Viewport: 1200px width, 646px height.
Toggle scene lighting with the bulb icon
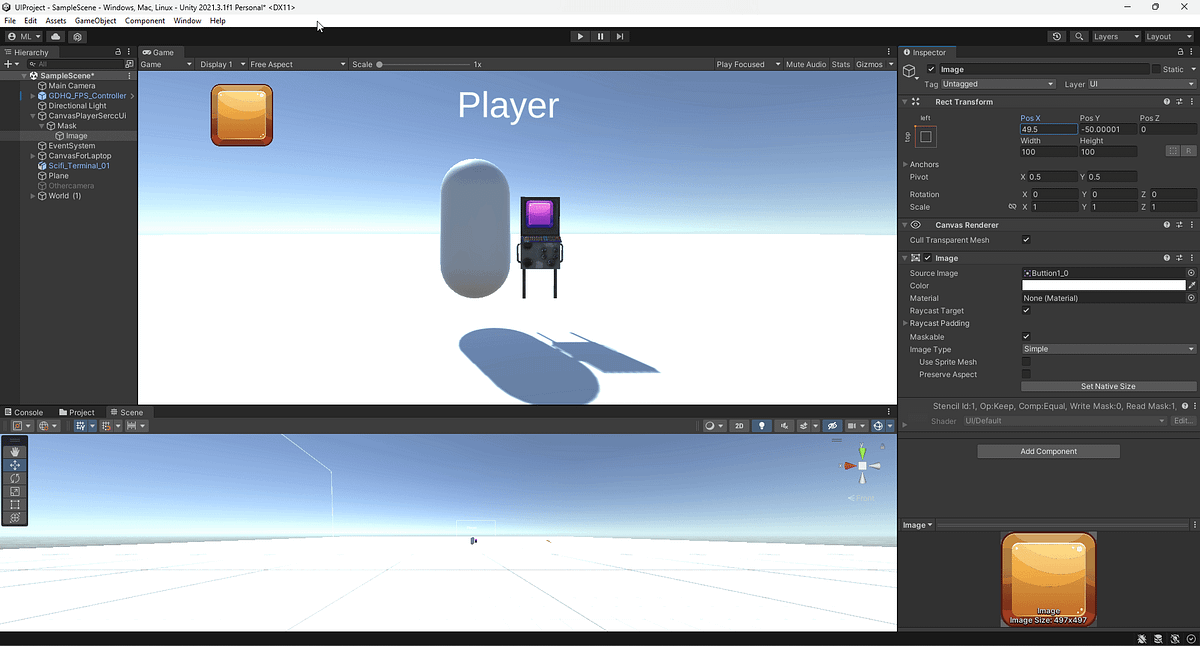761,425
